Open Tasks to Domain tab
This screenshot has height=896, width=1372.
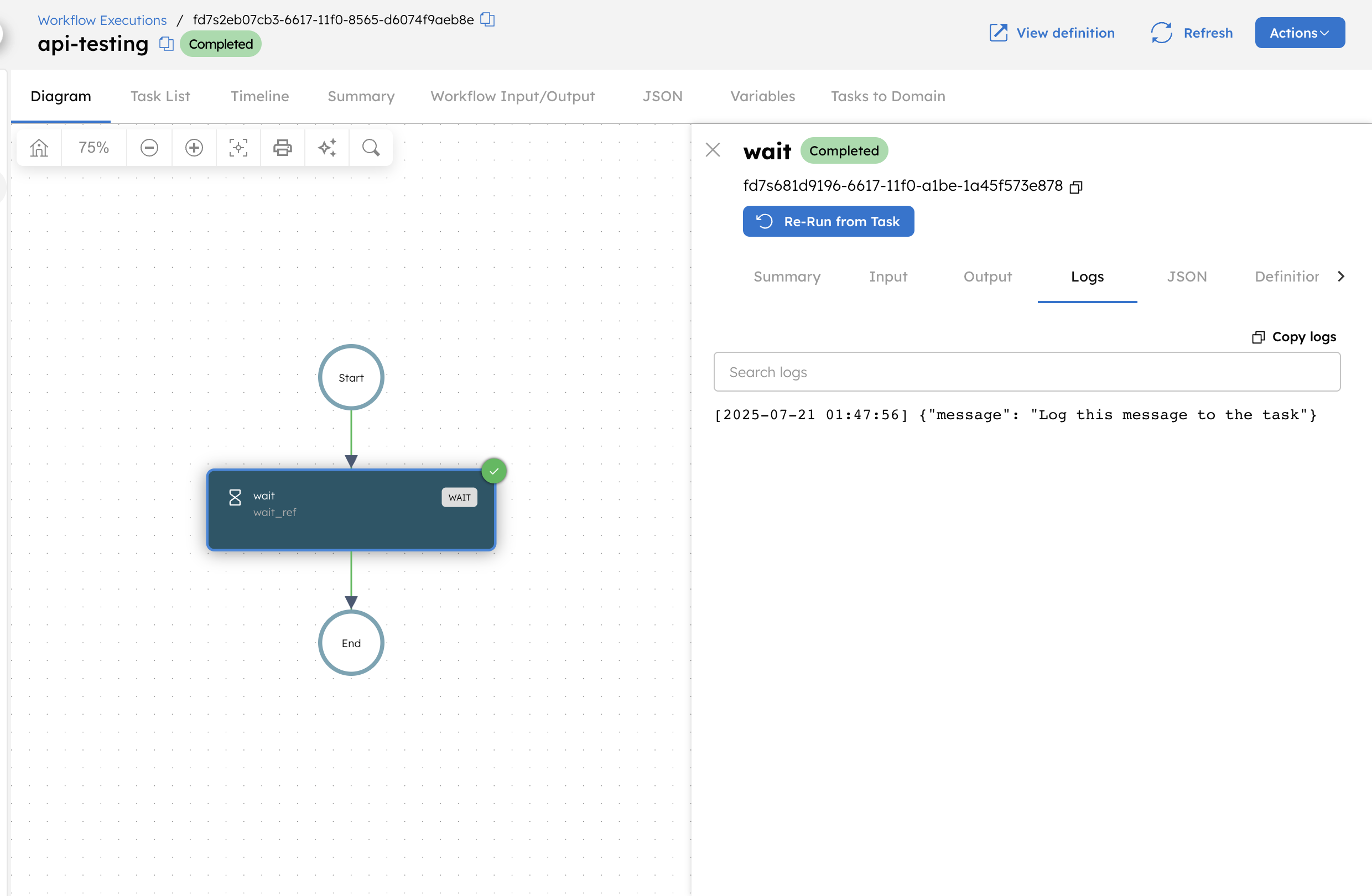[888, 96]
